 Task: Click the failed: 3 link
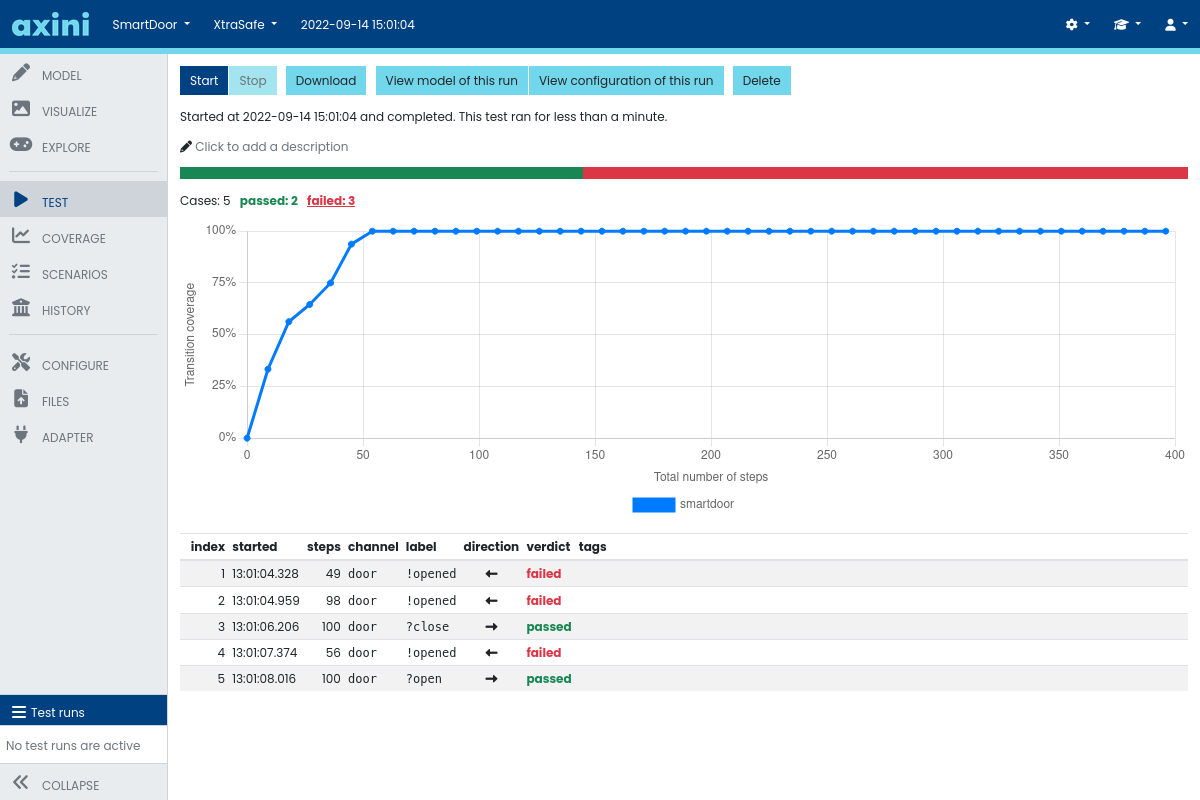(330, 200)
